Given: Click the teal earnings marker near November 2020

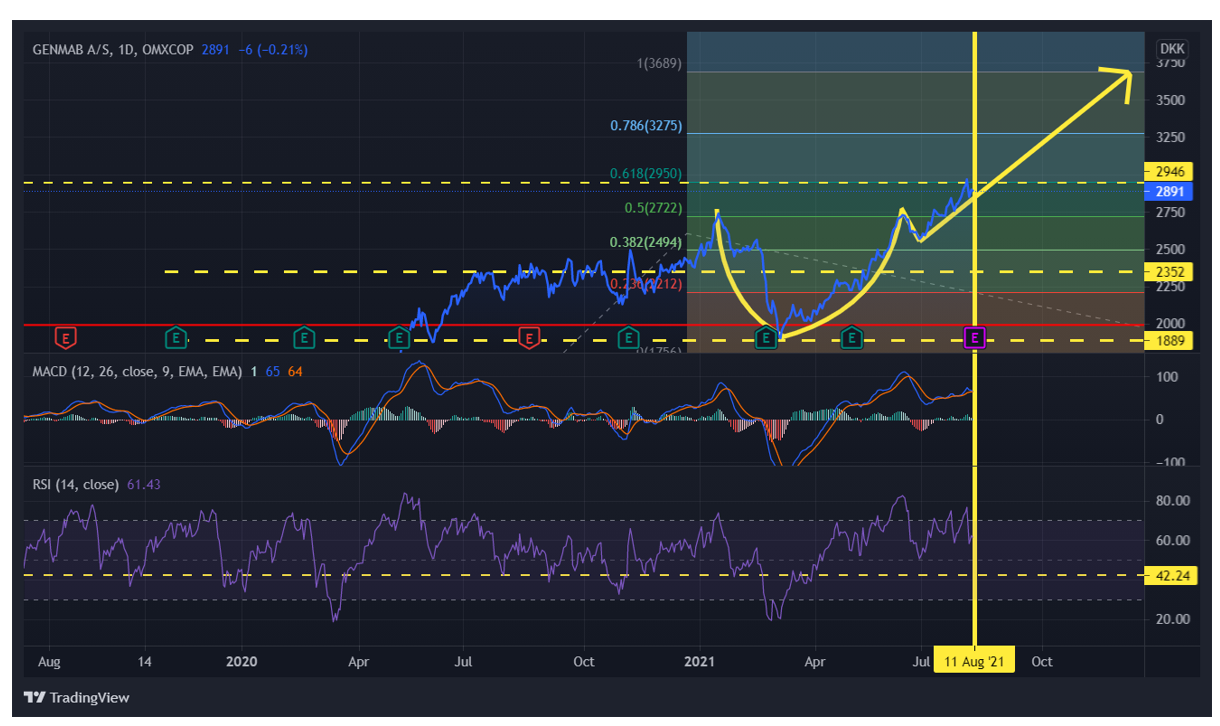Looking at the screenshot, I should [x=628, y=338].
